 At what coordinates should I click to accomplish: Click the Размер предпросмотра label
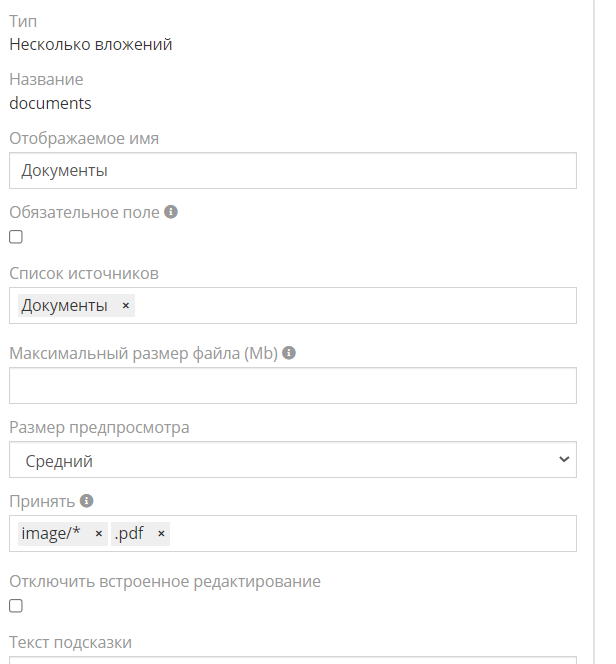click(x=99, y=428)
